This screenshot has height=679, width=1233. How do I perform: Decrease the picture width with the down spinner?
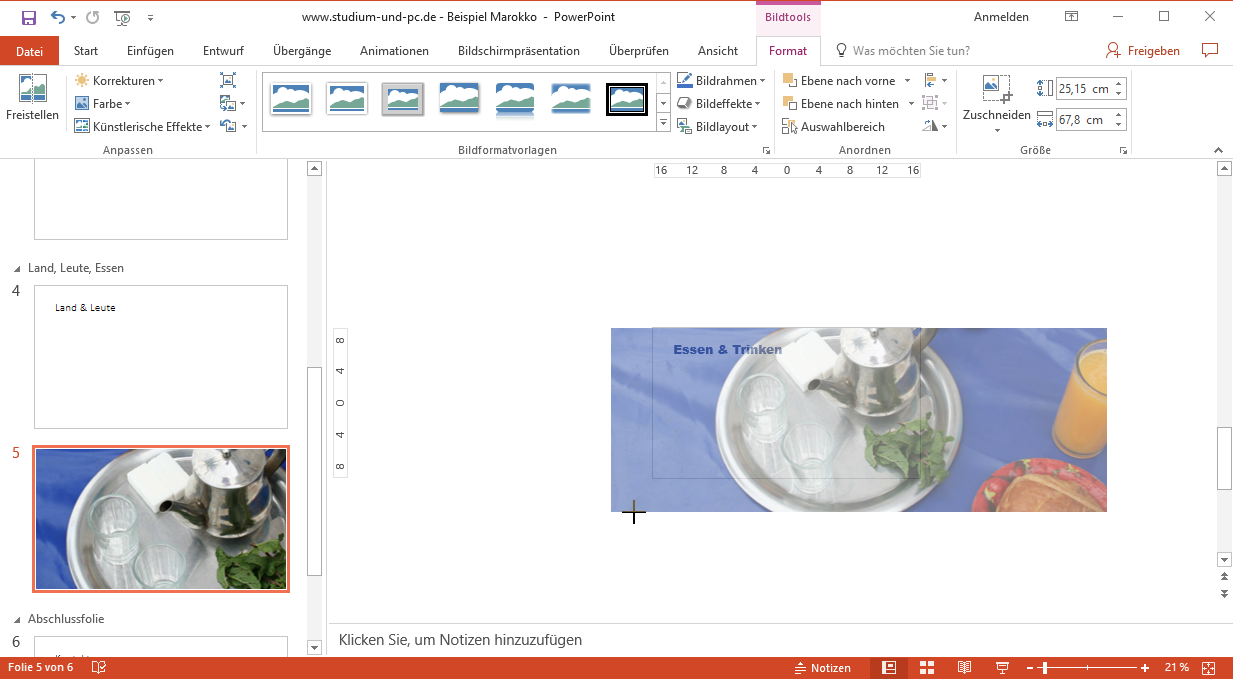1119,125
